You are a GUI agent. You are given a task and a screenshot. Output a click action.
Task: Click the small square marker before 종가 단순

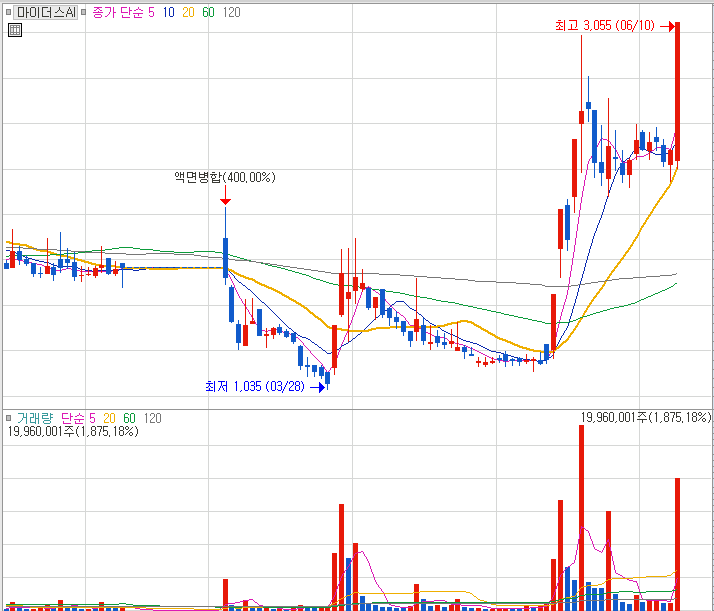point(83,12)
